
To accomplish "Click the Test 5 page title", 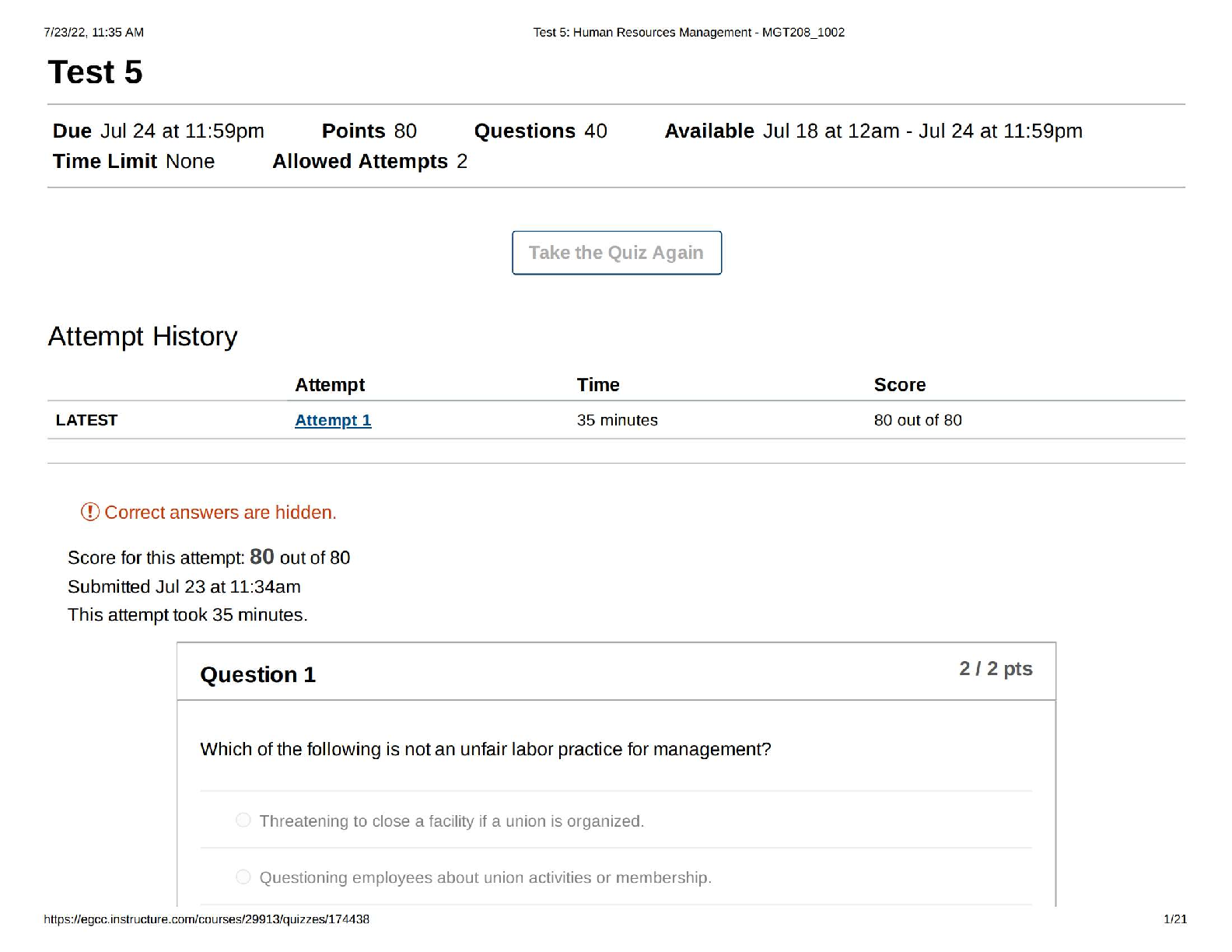I will (x=95, y=72).
